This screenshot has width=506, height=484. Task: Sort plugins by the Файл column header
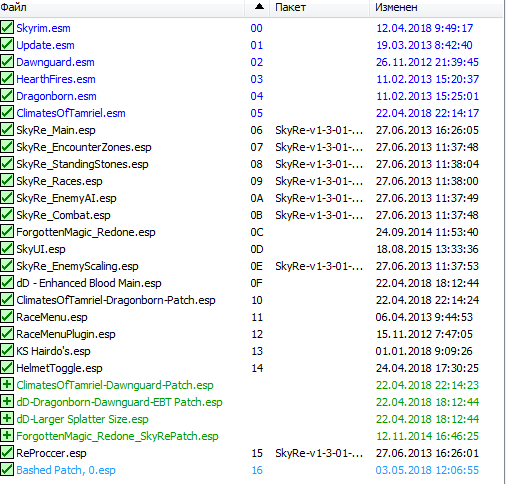pos(122,7)
